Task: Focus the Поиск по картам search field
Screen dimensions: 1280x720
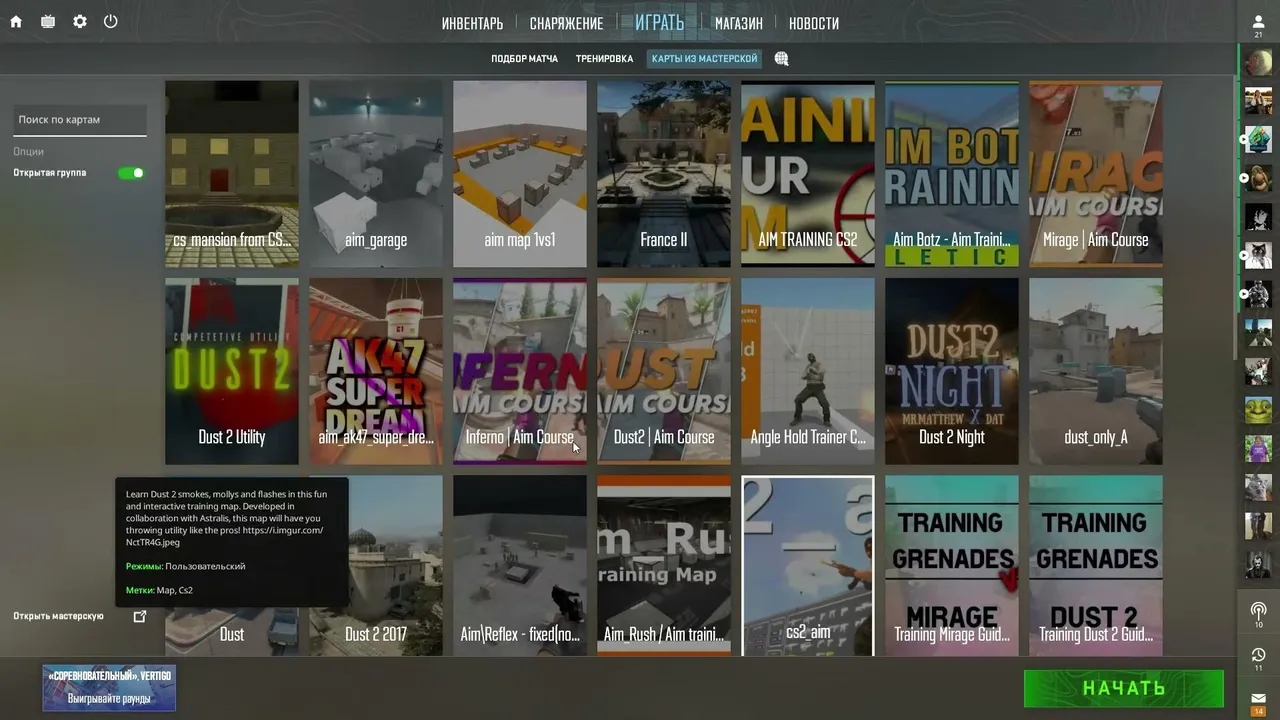Action: pyautogui.click(x=80, y=120)
